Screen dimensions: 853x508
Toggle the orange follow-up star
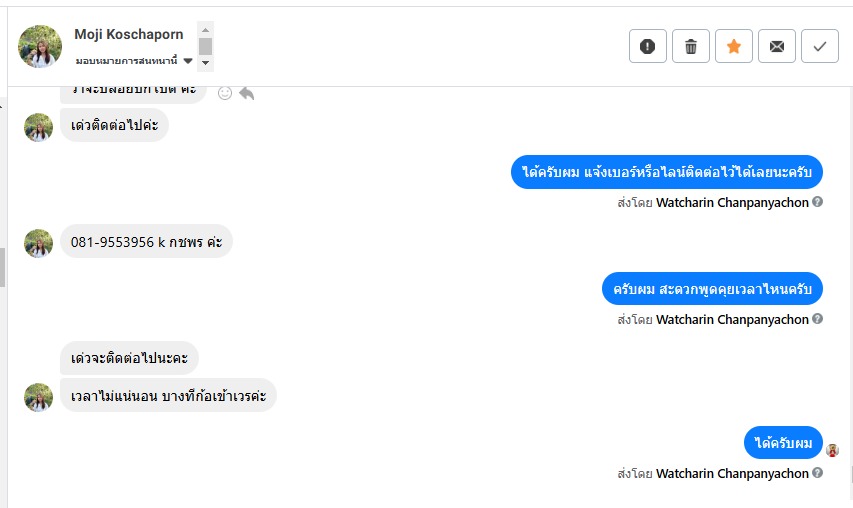coord(734,46)
